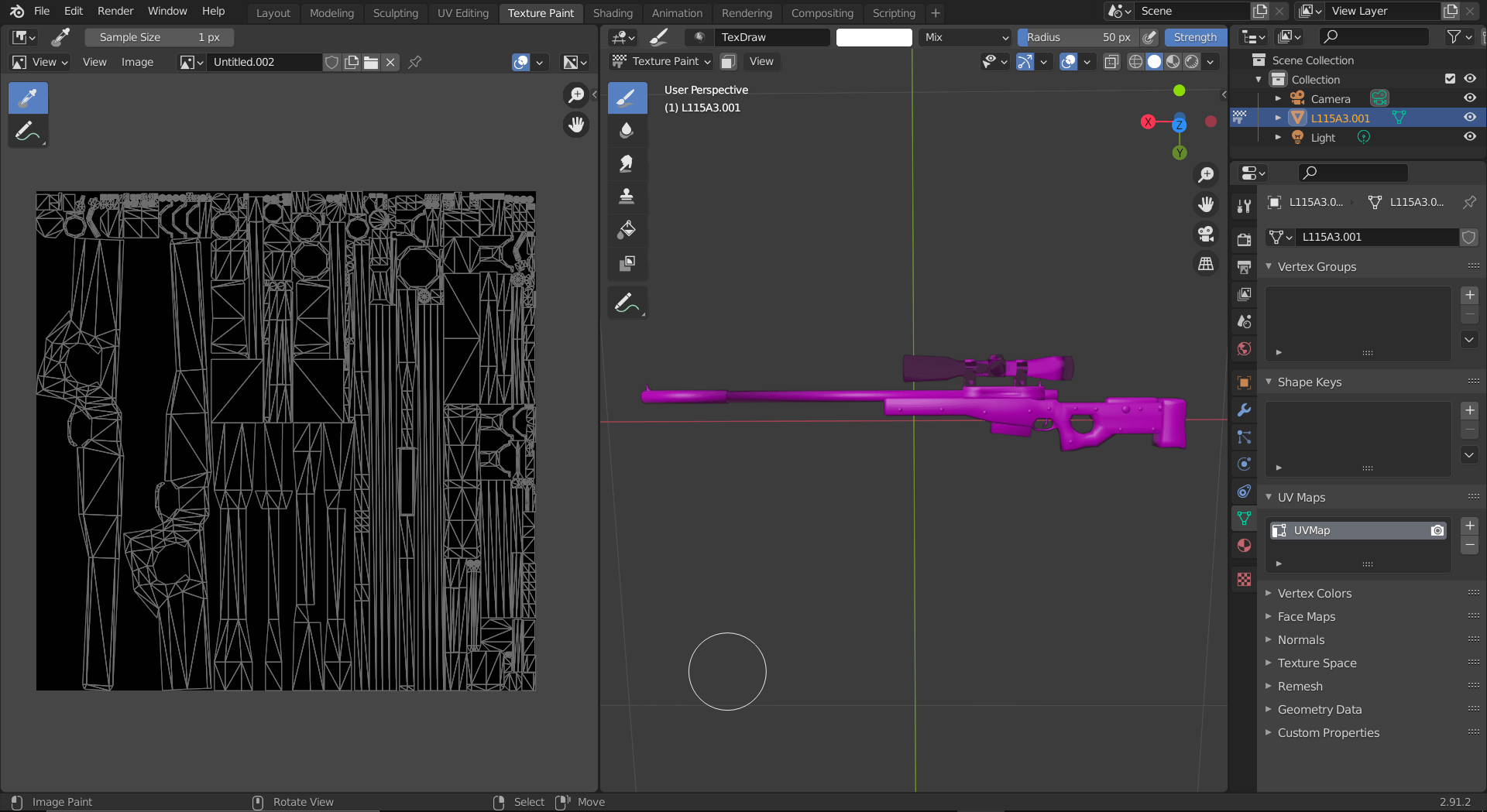Open the Modifier Properties tab

[1244, 409]
